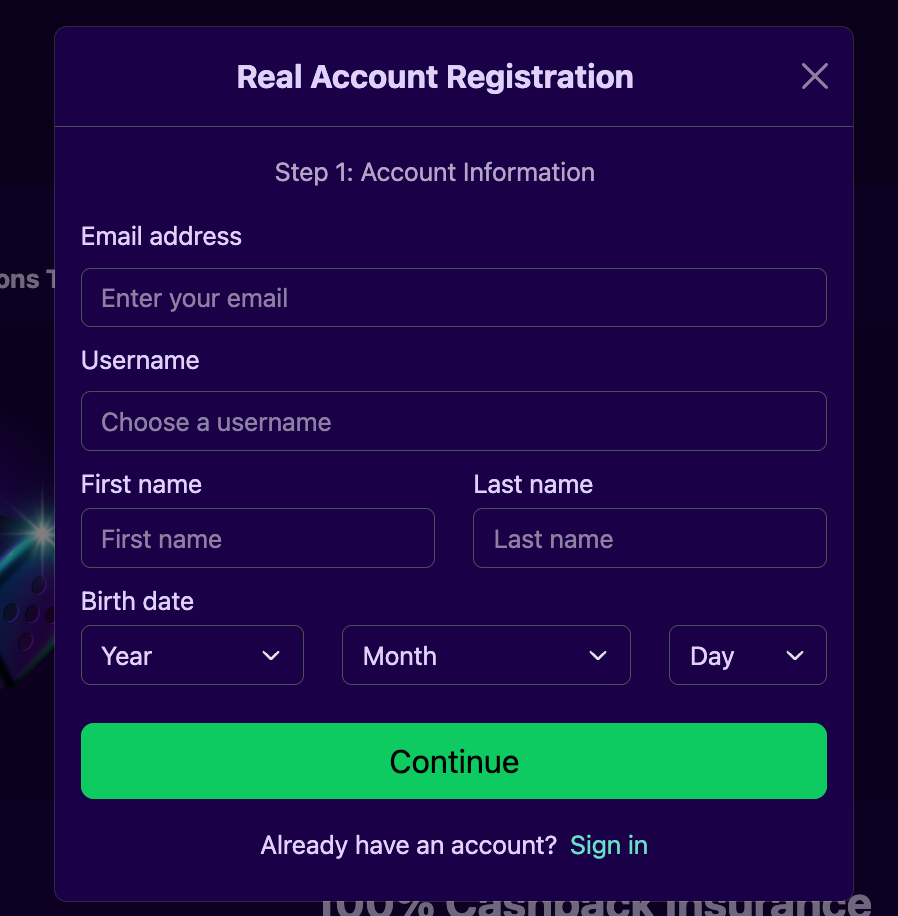This screenshot has height=916, width=898.
Task: Open the Year dropdown
Action: tap(192, 655)
